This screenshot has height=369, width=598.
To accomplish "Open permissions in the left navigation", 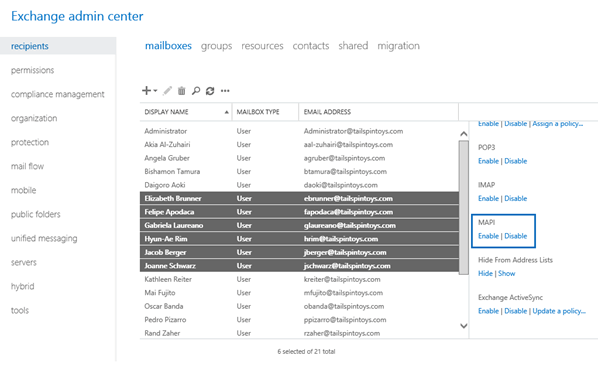I will pos(32,70).
